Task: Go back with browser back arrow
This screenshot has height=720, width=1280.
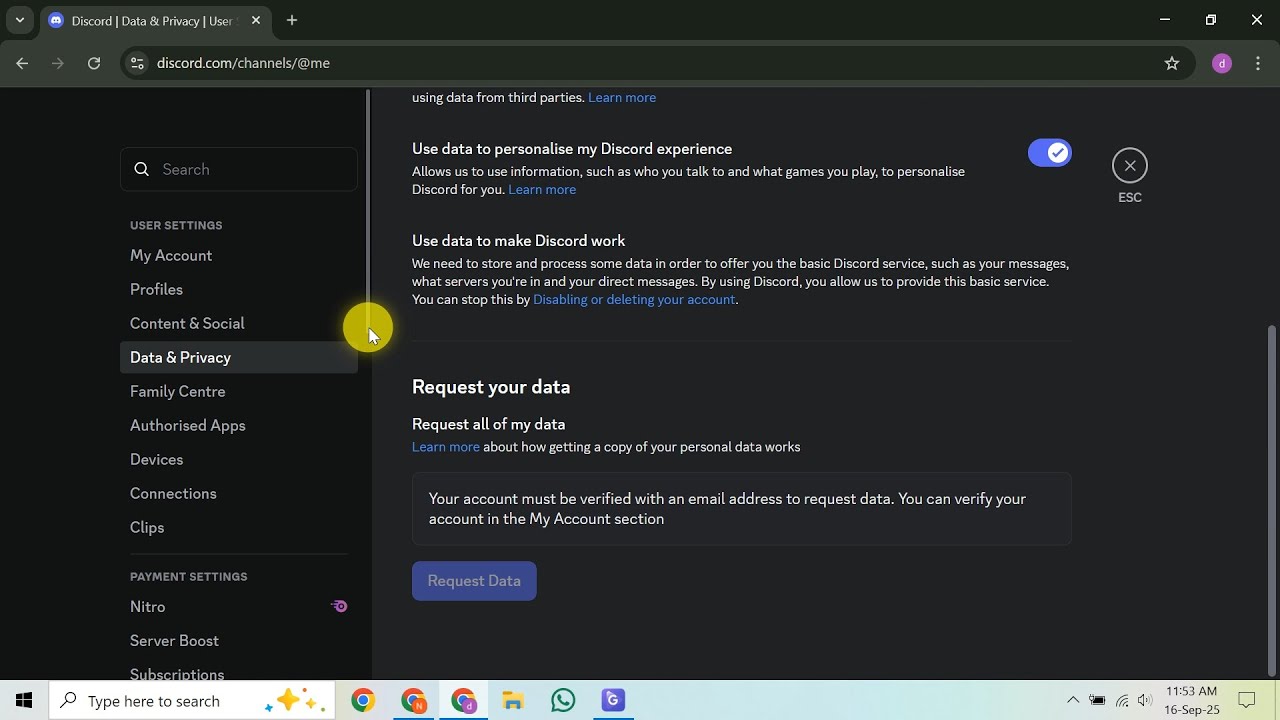Action: click(x=22, y=63)
